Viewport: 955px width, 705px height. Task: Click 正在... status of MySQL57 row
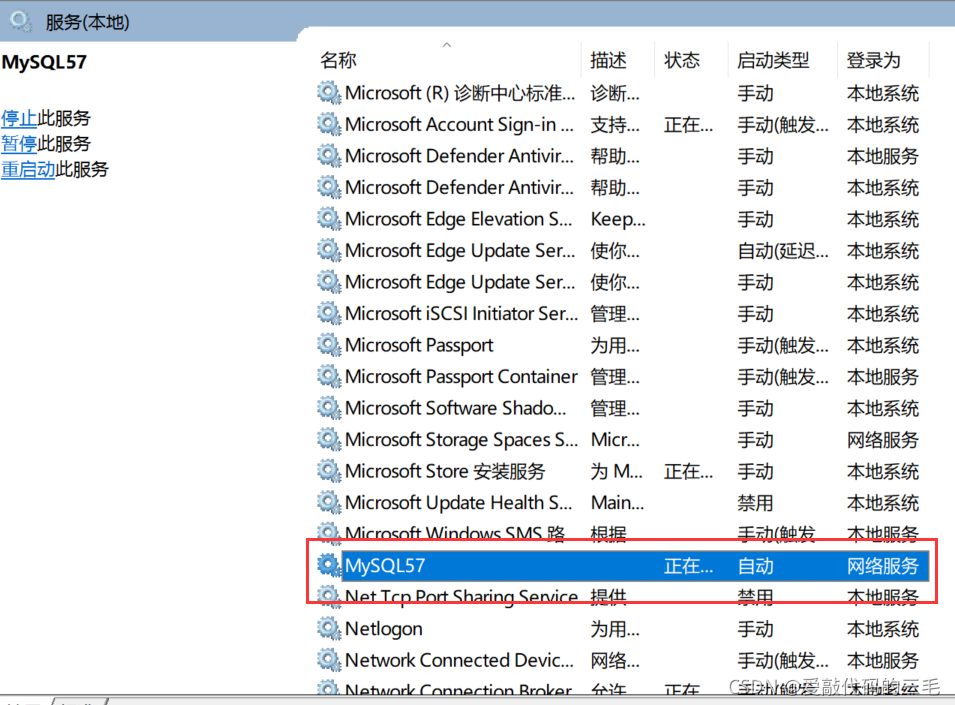tap(688, 566)
